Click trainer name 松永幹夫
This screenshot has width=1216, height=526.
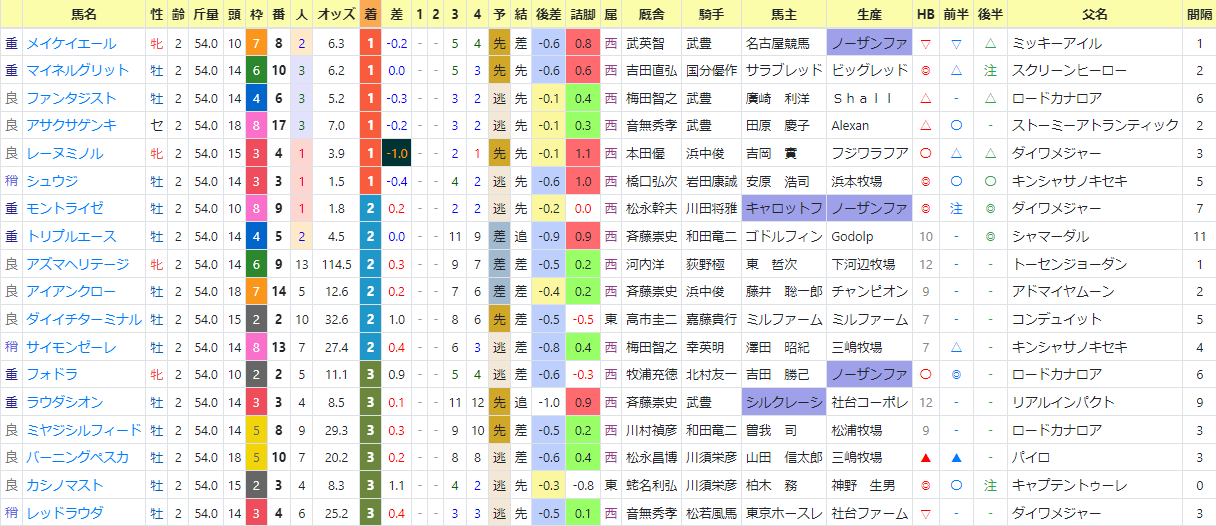(x=651, y=208)
